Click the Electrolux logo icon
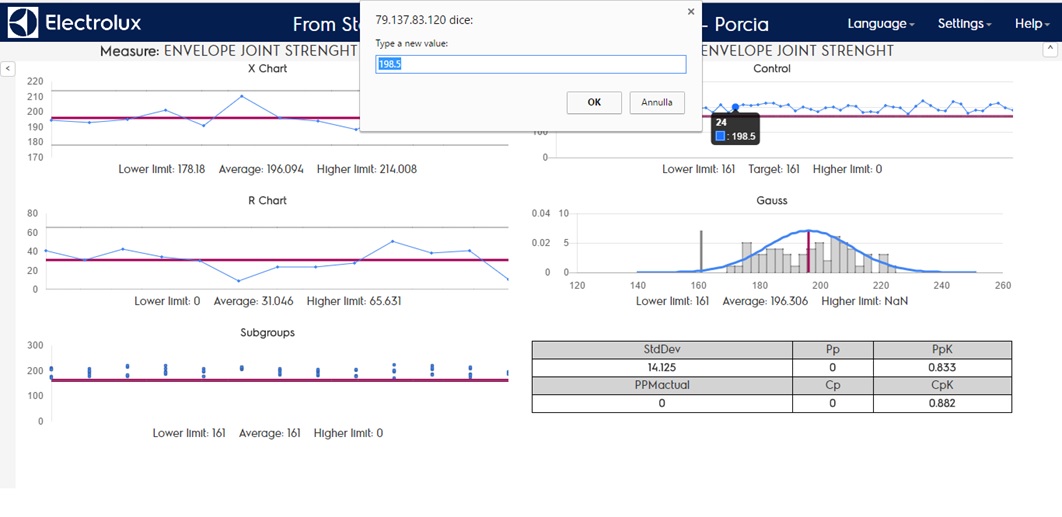This screenshot has width=1062, height=517. [23, 23]
